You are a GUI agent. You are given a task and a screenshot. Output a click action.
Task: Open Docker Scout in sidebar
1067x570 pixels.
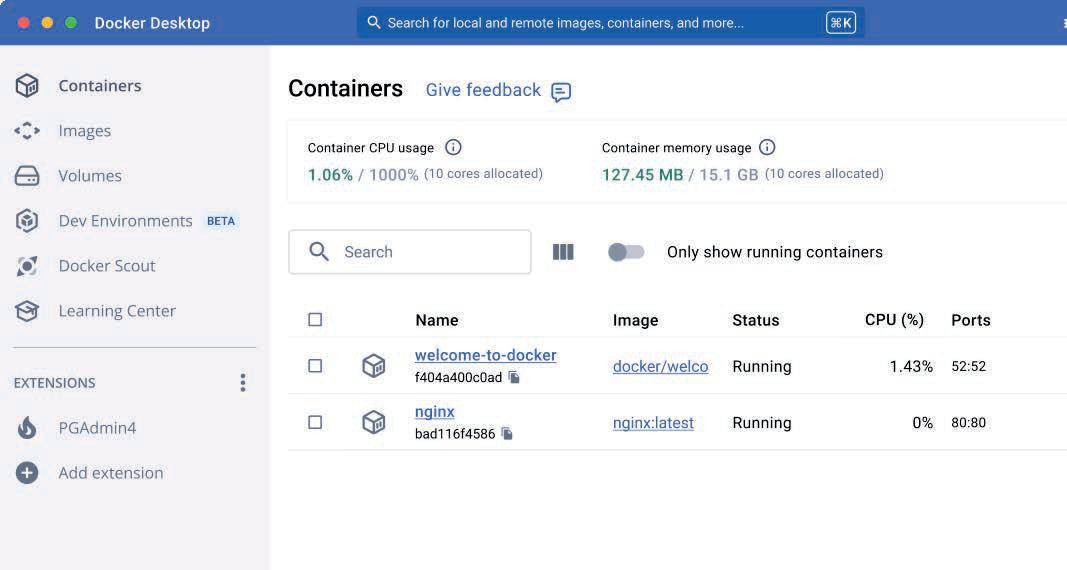pyautogui.click(x=107, y=266)
